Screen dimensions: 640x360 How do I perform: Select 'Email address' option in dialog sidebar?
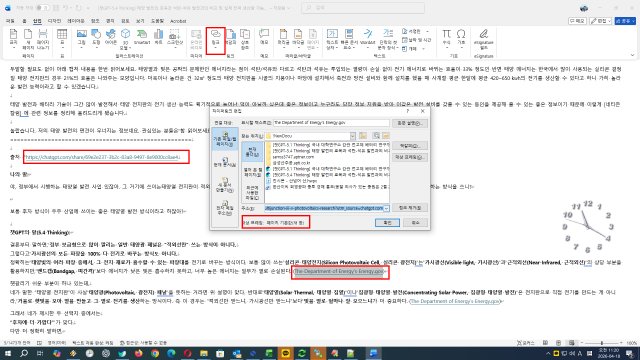pos(225,208)
